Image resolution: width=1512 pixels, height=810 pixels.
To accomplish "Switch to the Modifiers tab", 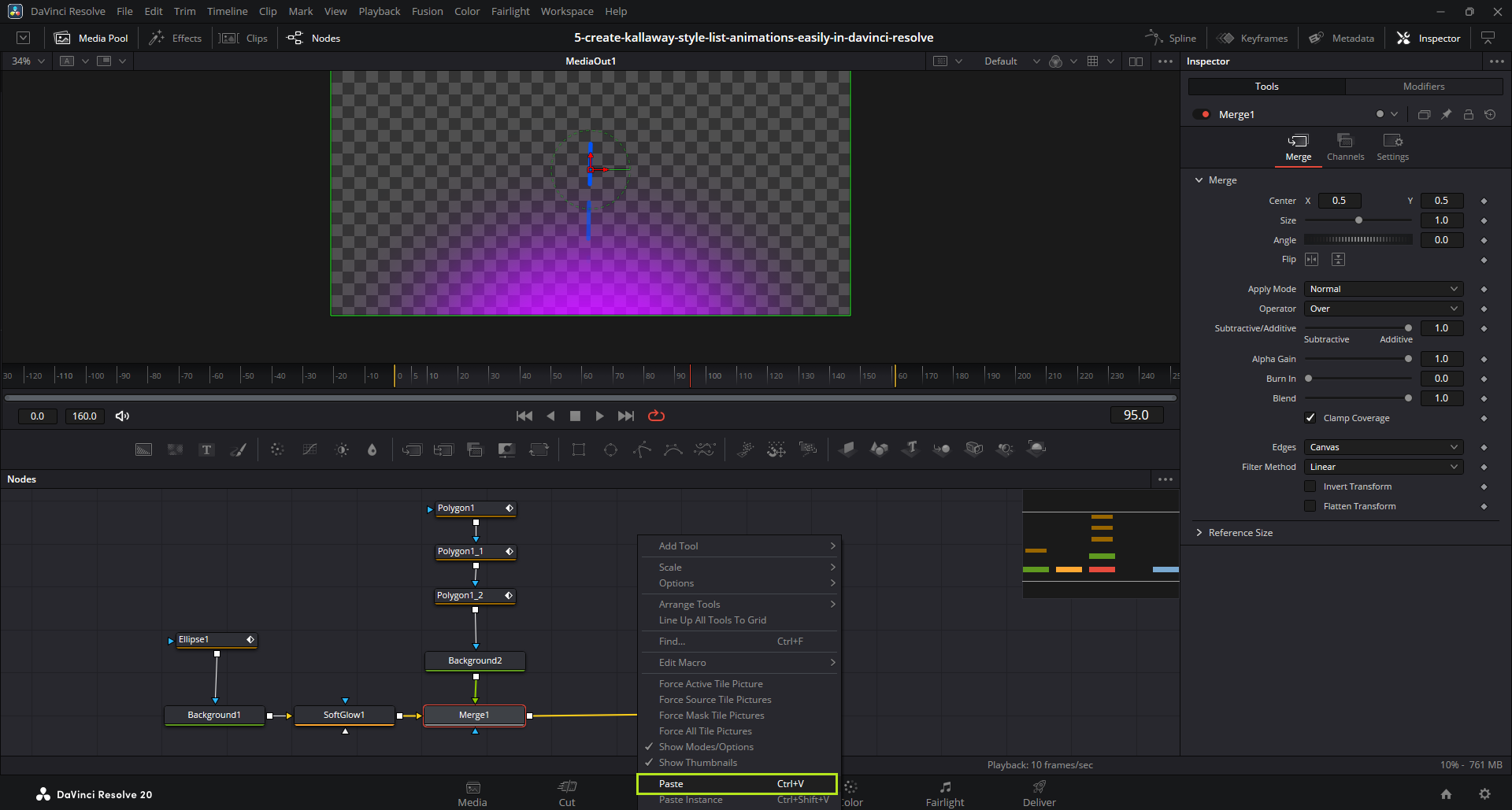I will pos(1424,87).
